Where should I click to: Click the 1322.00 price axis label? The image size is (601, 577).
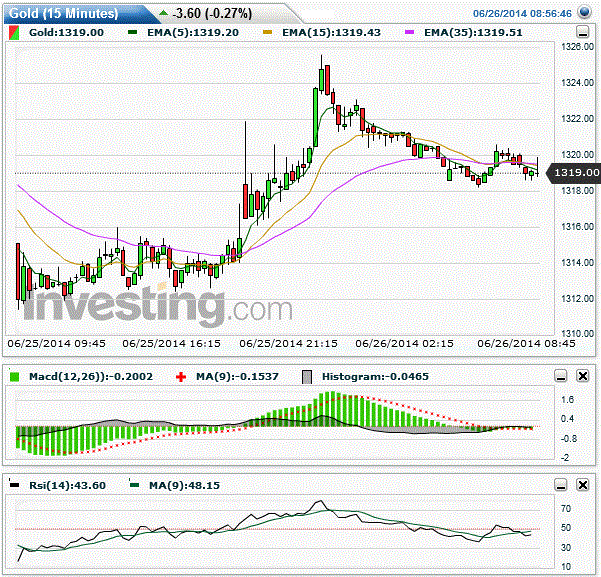[x=578, y=118]
